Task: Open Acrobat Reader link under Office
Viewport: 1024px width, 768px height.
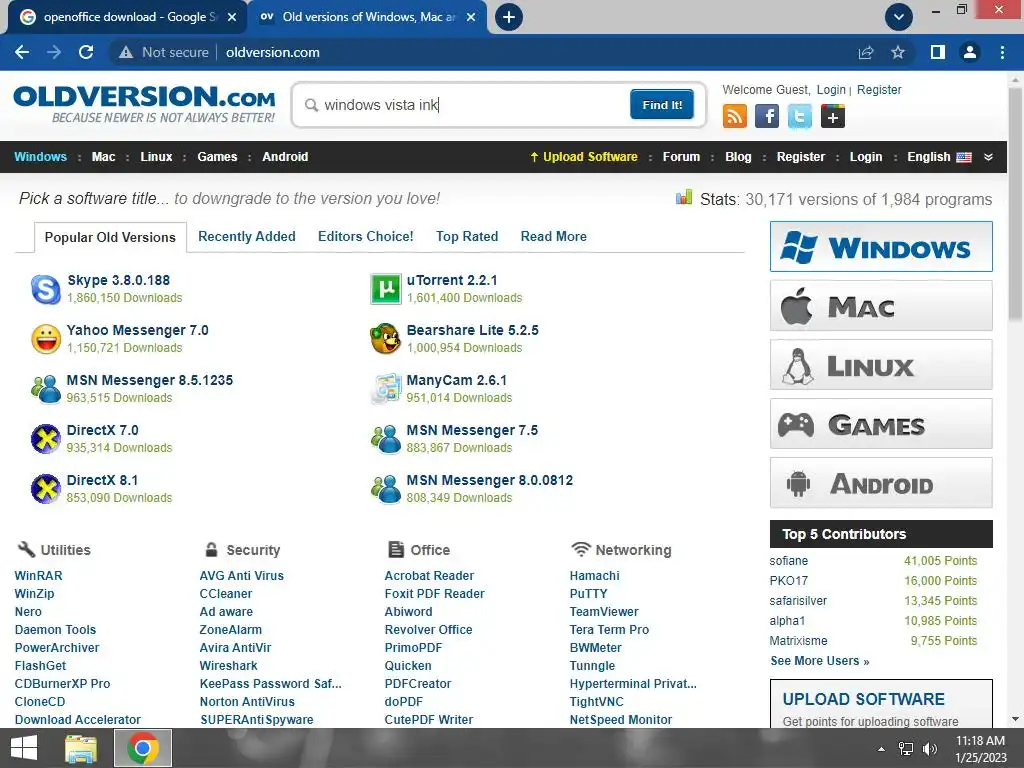Action: click(429, 576)
